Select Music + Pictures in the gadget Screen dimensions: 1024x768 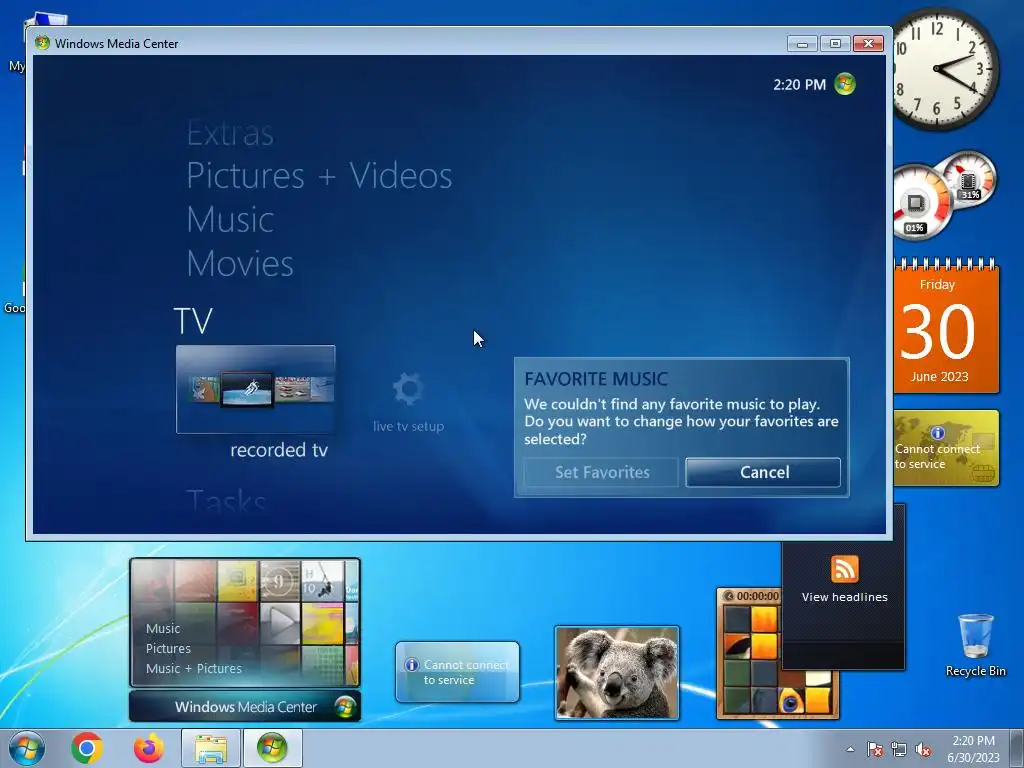point(193,669)
